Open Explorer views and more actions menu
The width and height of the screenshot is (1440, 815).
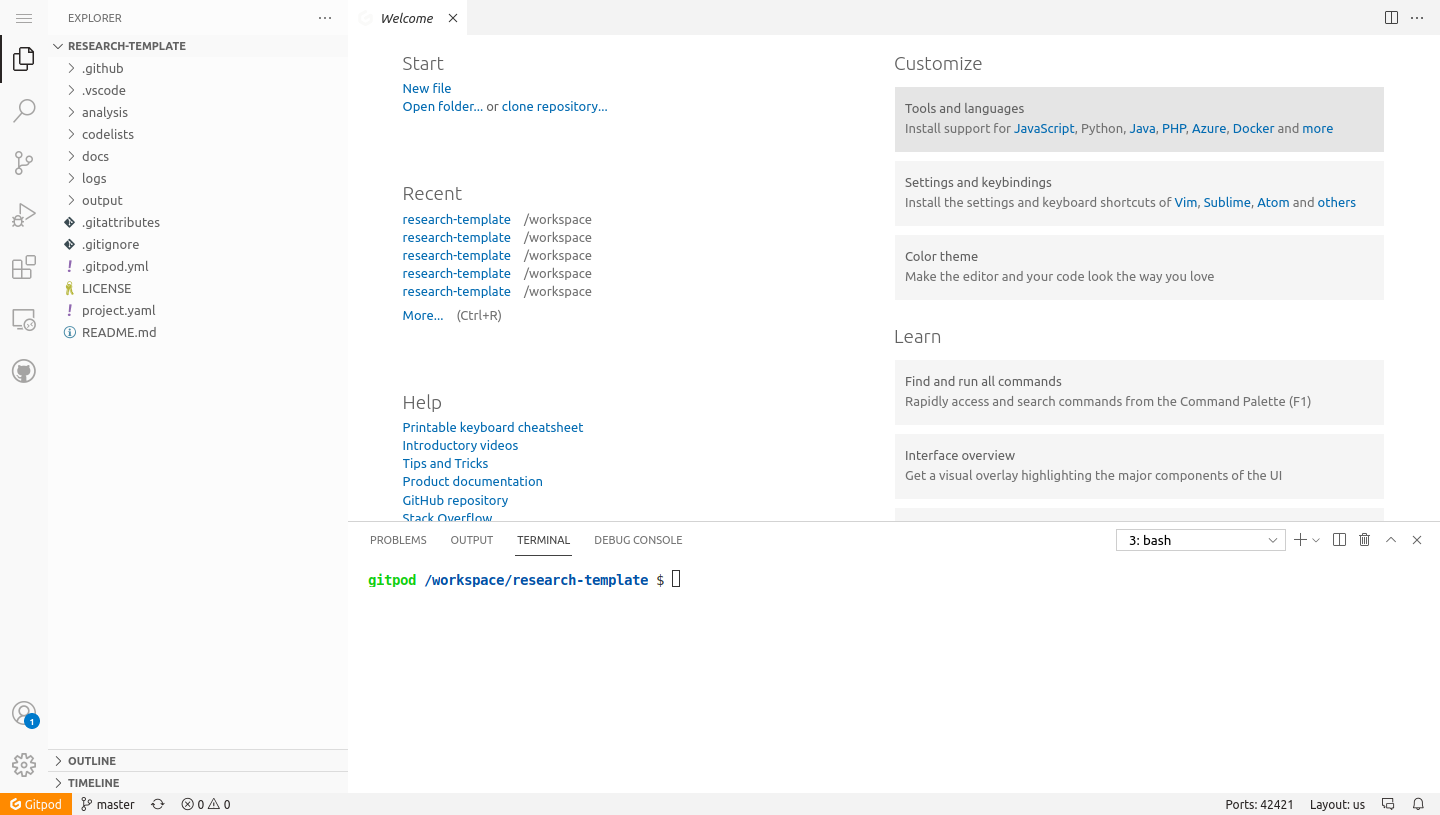coord(325,18)
